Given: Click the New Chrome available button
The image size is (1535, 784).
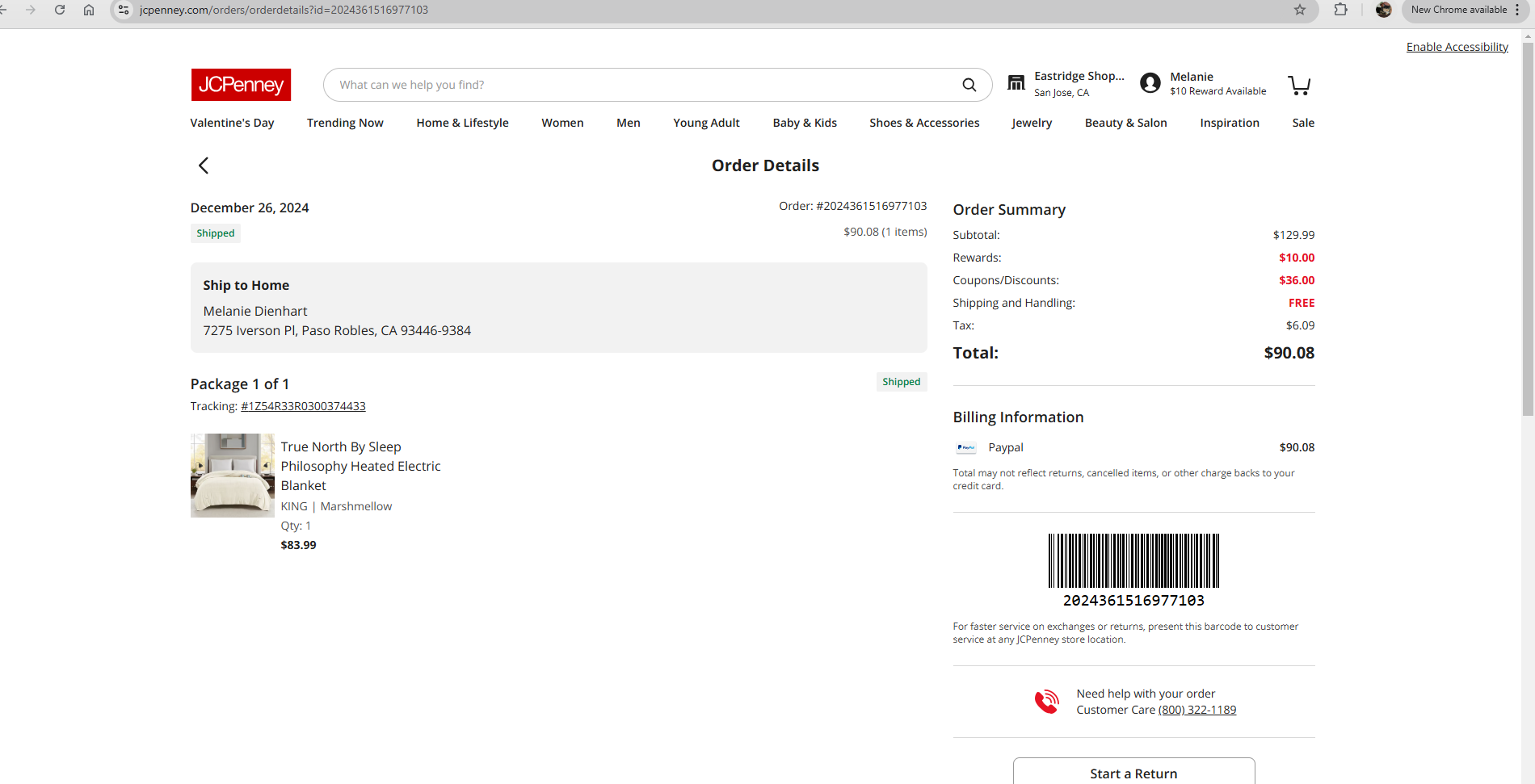Looking at the screenshot, I should pos(1464,10).
